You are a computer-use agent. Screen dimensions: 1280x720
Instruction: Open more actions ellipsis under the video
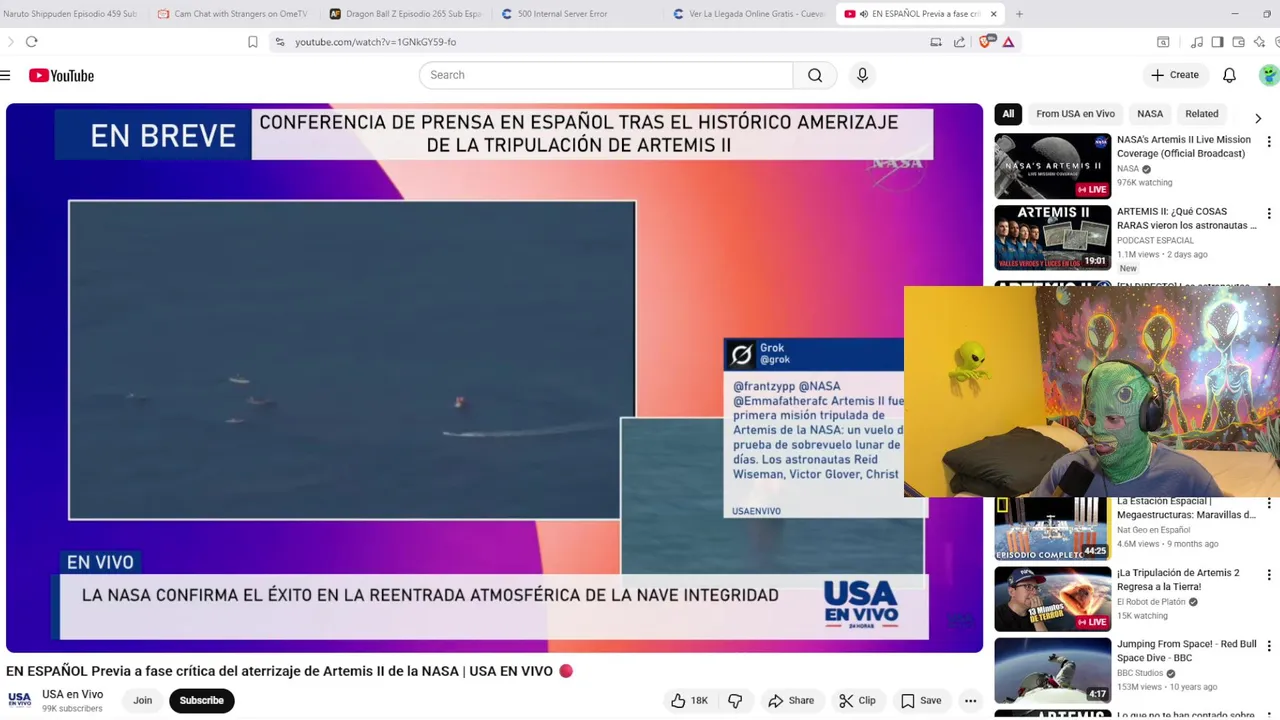coord(970,701)
